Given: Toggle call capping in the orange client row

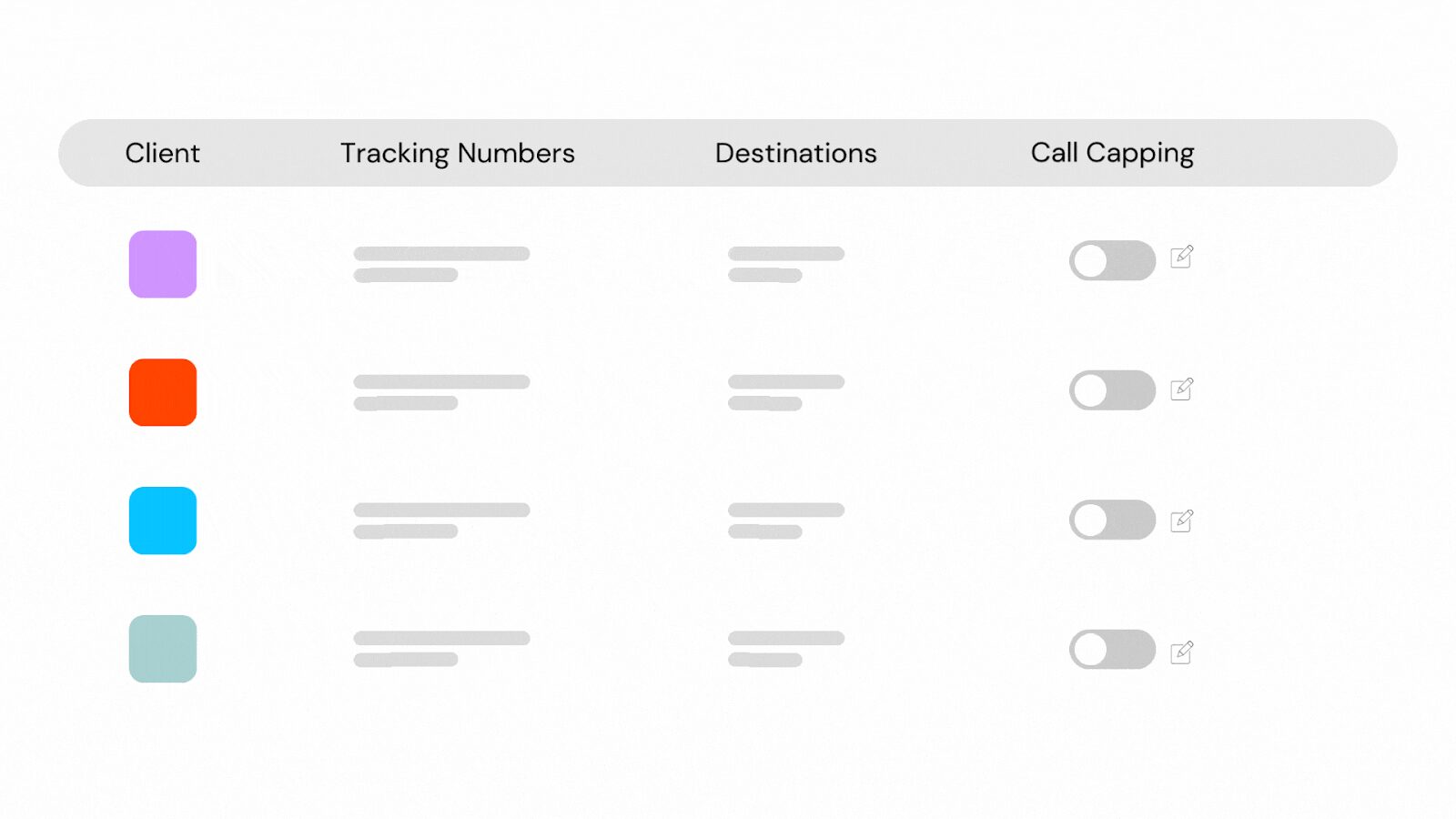Looking at the screenshot, I should [1111, 389].
